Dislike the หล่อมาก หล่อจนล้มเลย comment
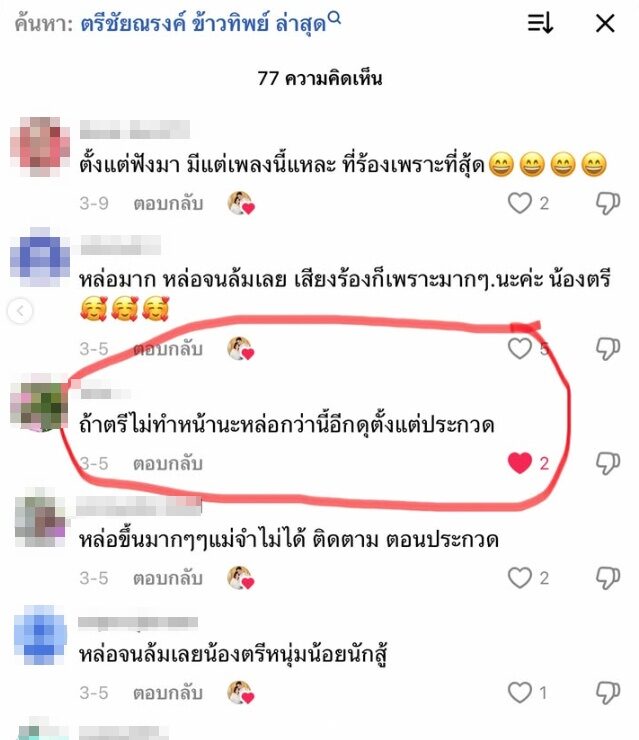 pos(608,349)
